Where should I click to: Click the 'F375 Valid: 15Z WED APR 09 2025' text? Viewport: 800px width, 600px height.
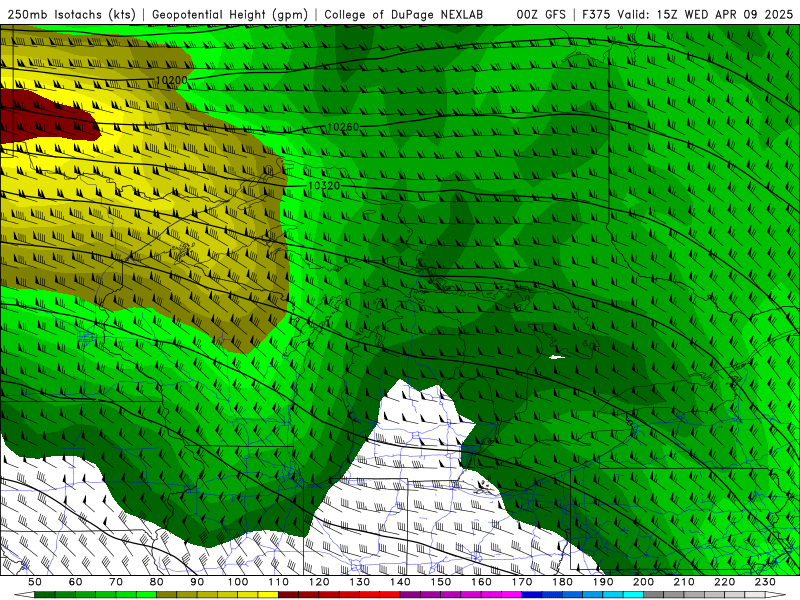click(x=687, y=14)
